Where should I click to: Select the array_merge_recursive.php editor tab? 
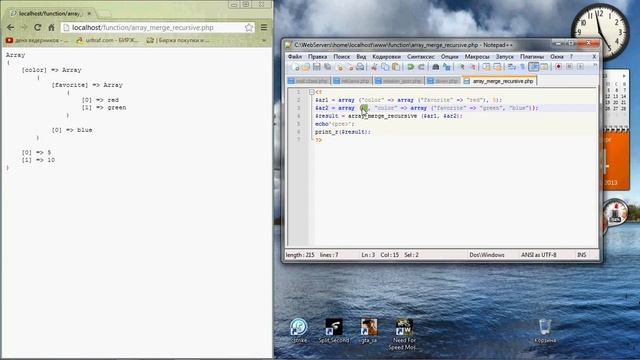500,81
